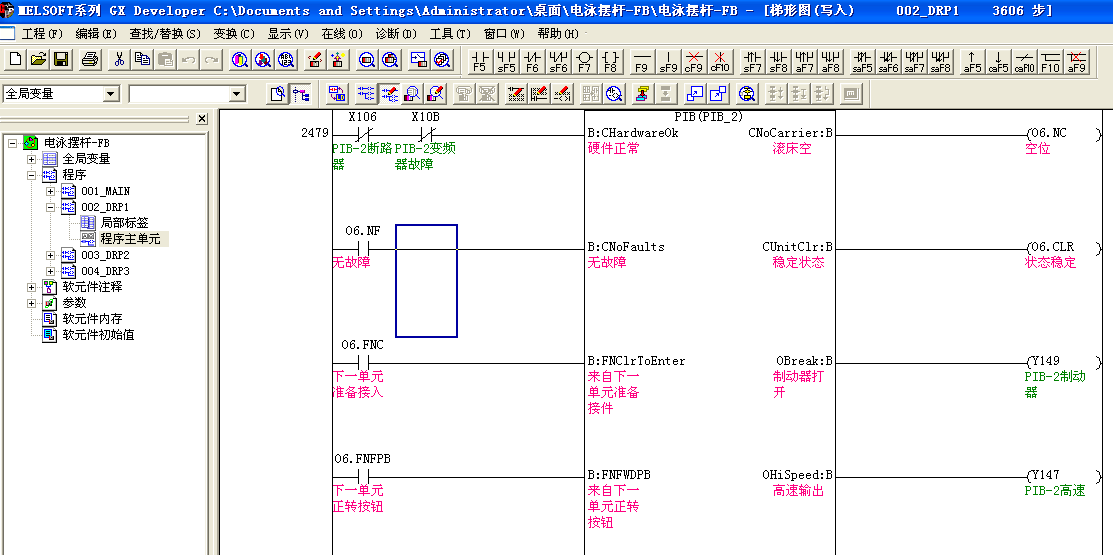Click the Save project icon

tap(61, 60)
